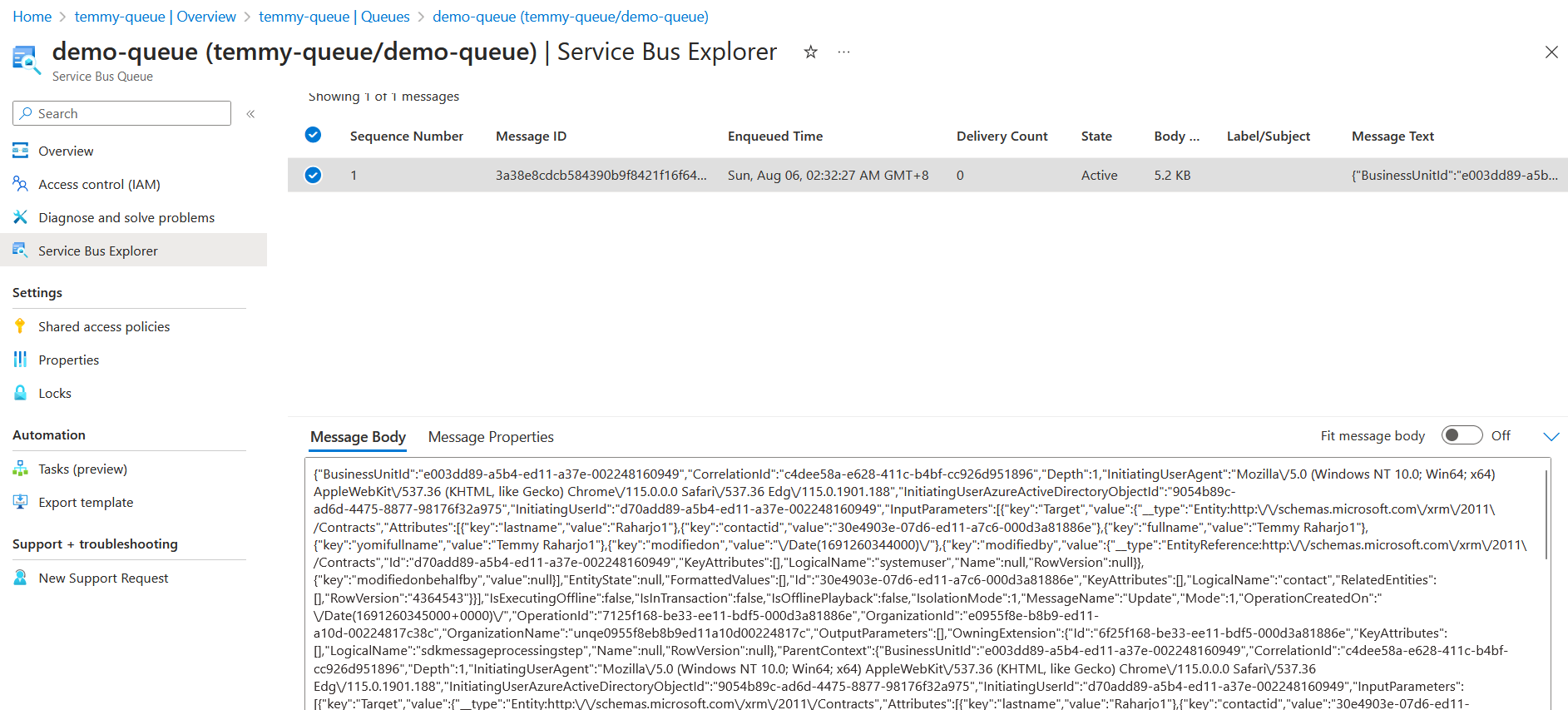Click the New Support Request icon
Viewport: 1568px width, 710px height.
coord(20,578)
